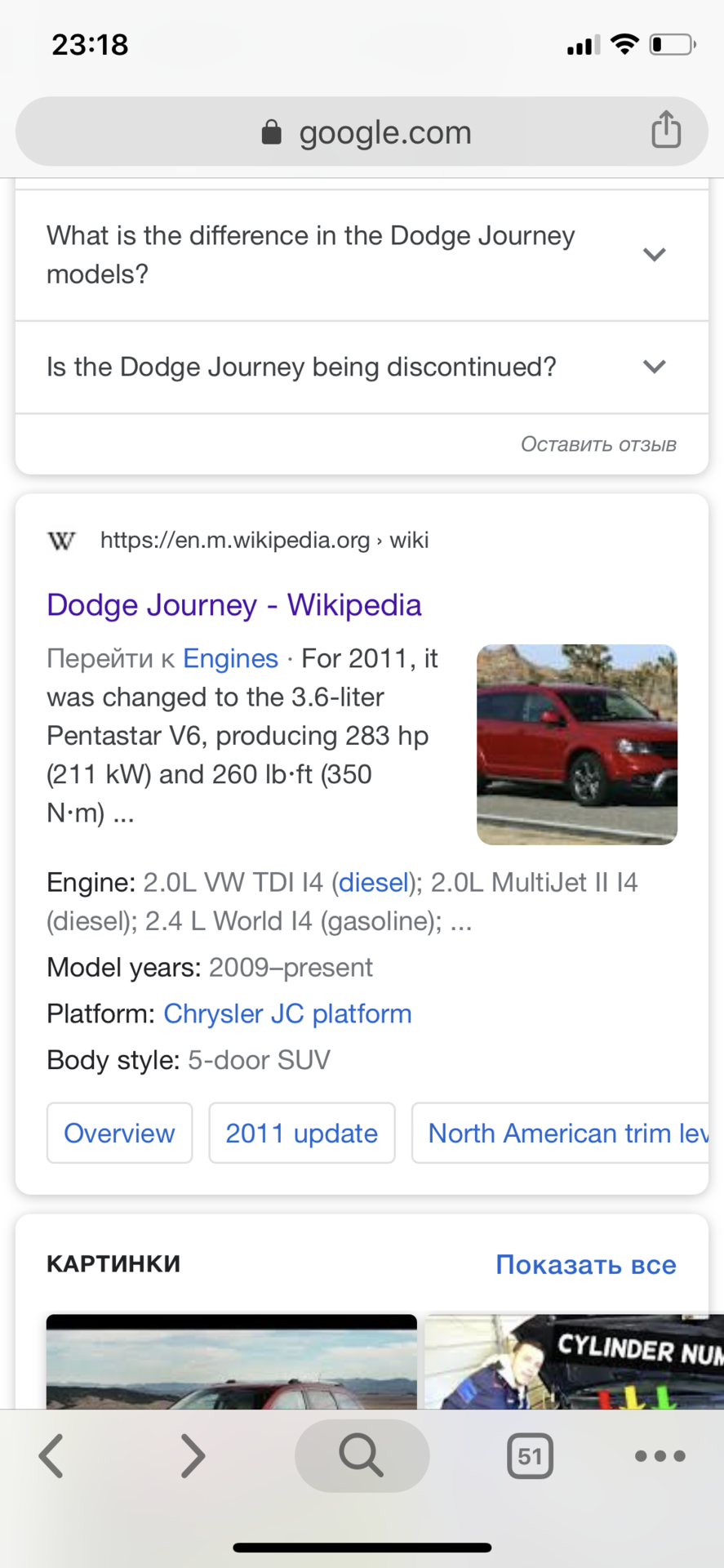Go back with the left arrow
Viewport: 724px width, 1568px height.
pyautogui.click(x=51, y=1455)
